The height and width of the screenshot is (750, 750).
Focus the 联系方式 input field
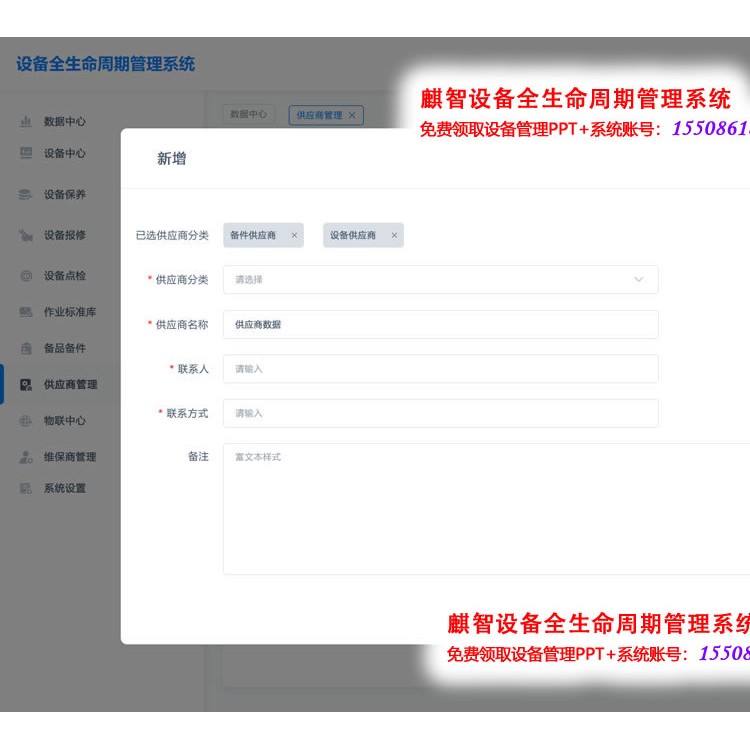click(x=441, y=413)
